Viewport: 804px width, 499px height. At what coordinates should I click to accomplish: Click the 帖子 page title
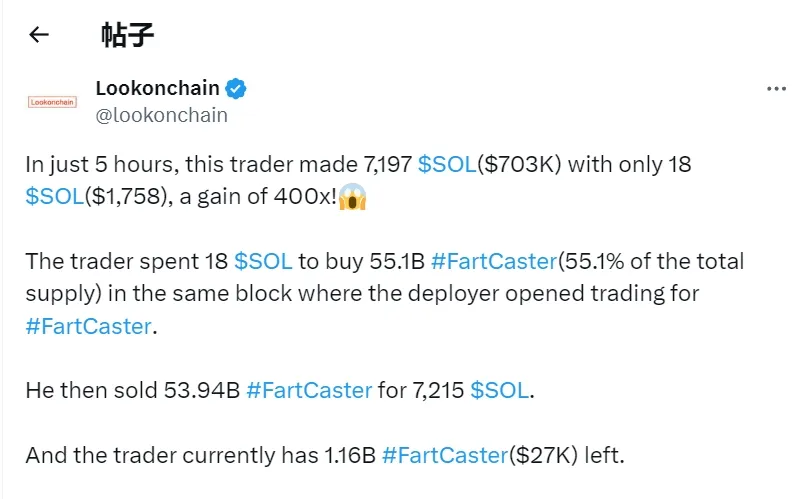(127, 35)
